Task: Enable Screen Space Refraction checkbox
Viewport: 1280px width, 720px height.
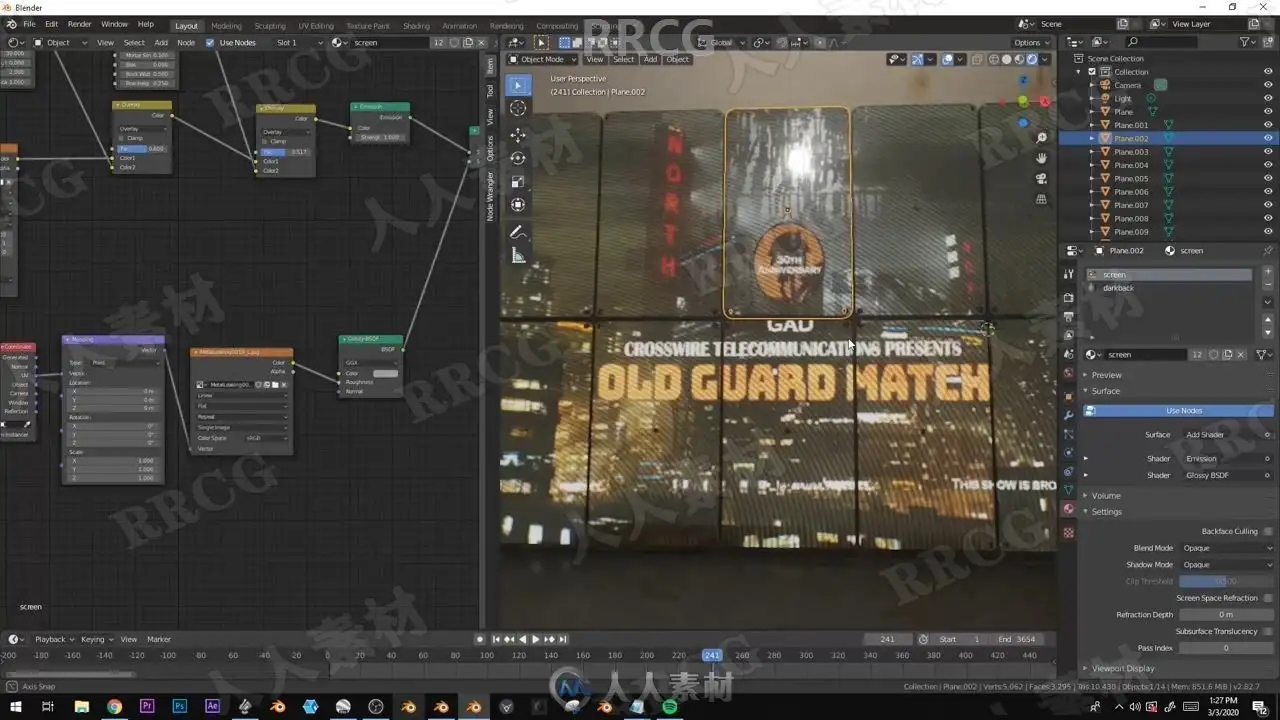Action: point(1268,598)
